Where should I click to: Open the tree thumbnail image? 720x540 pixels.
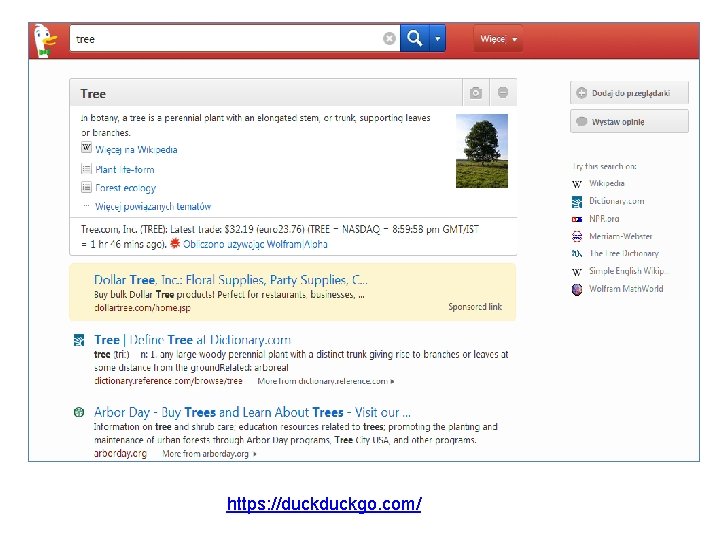[482, 151]
